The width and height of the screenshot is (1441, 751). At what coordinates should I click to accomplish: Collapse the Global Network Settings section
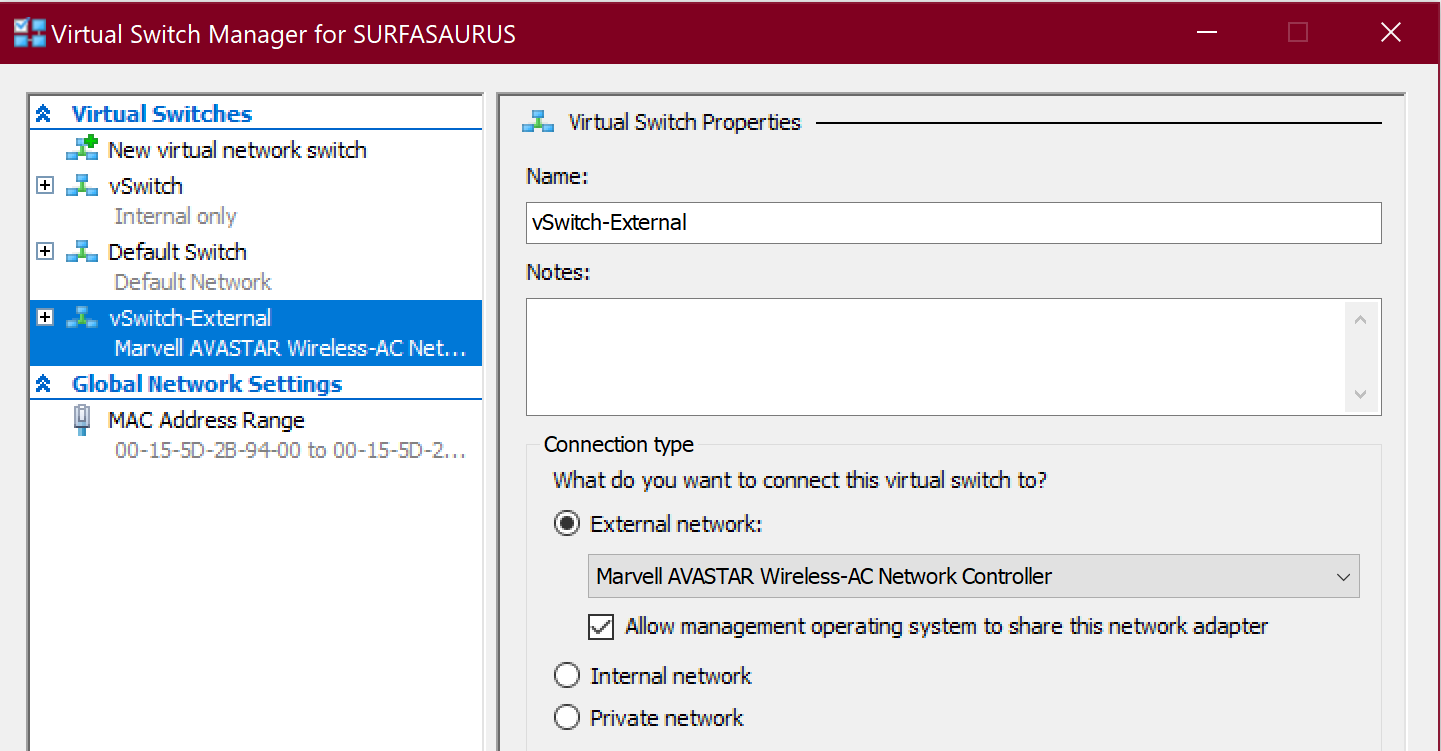pyautogui.click(x=43, y=384)
